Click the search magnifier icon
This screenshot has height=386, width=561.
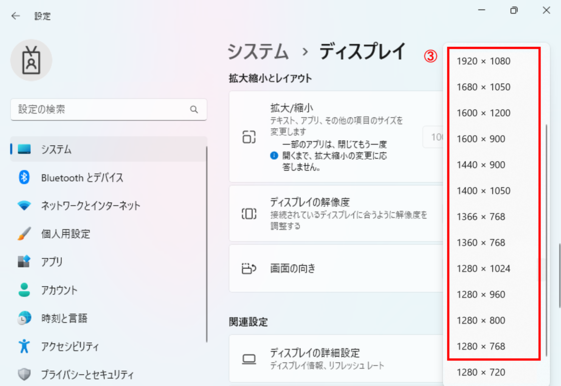click(194, 109)
